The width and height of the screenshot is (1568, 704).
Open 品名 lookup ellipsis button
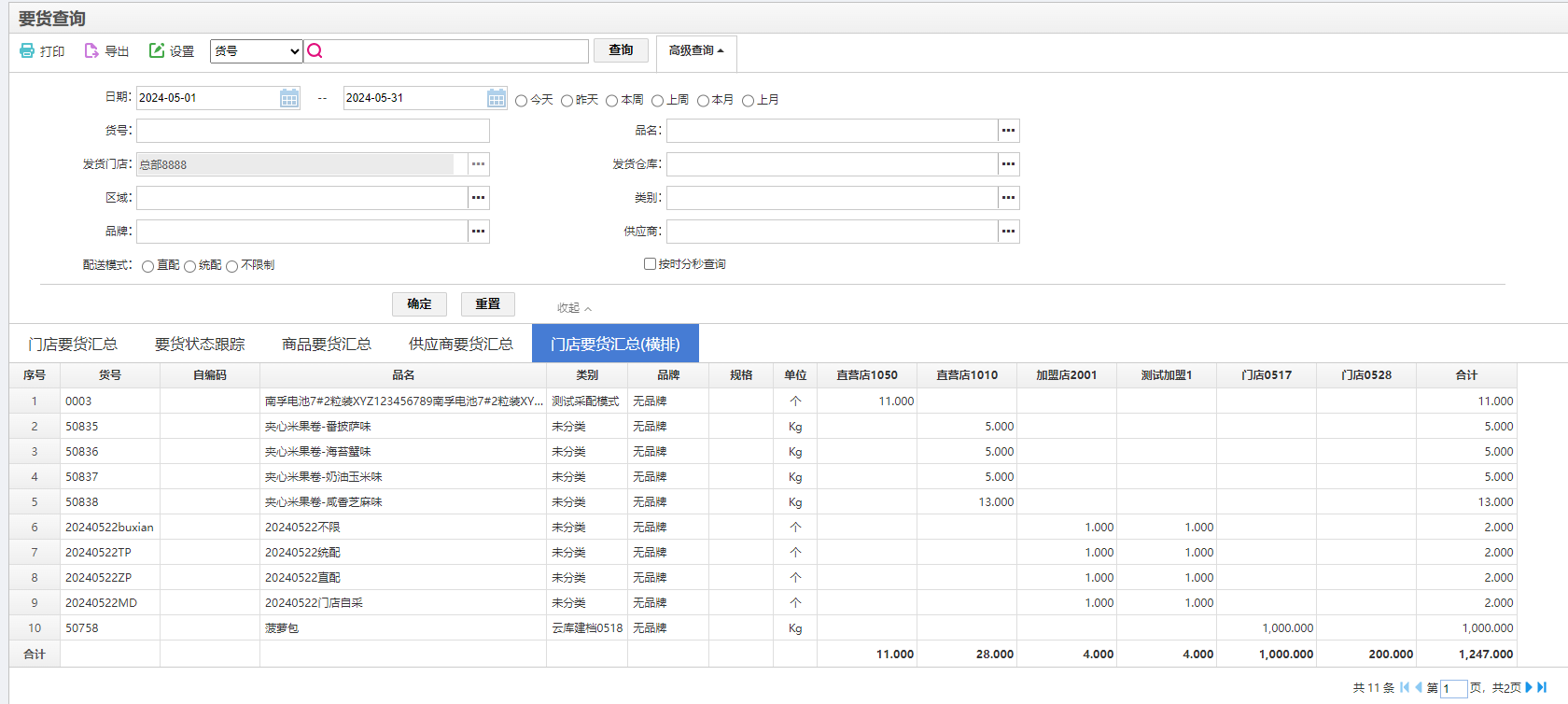(1008, 131)
